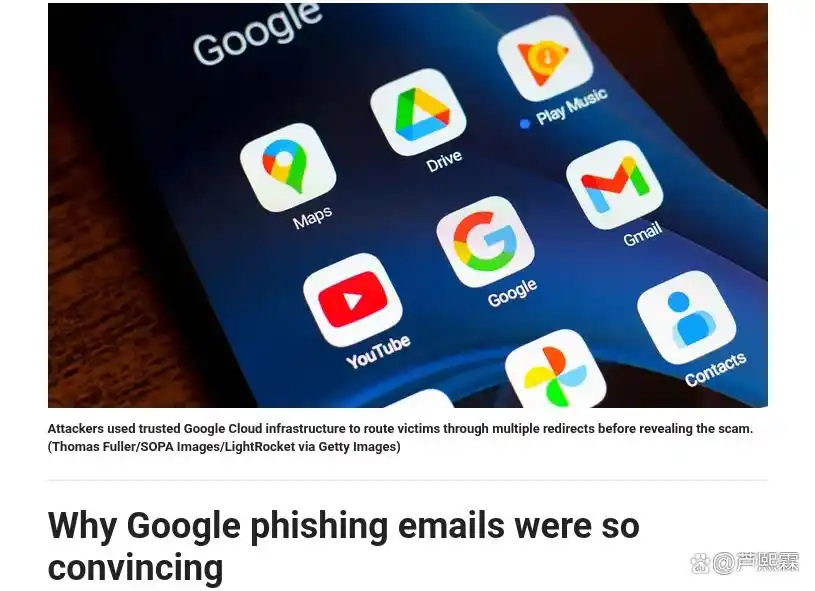
Task: Click the 'YouTube' label under the icon
Action: pyautogui.click(x=378, y=352)
